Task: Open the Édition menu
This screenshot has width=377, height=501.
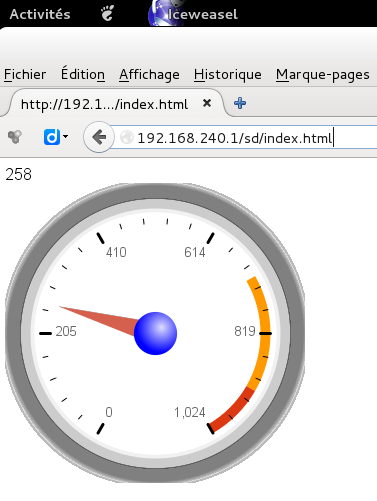Action: (83, 74)
